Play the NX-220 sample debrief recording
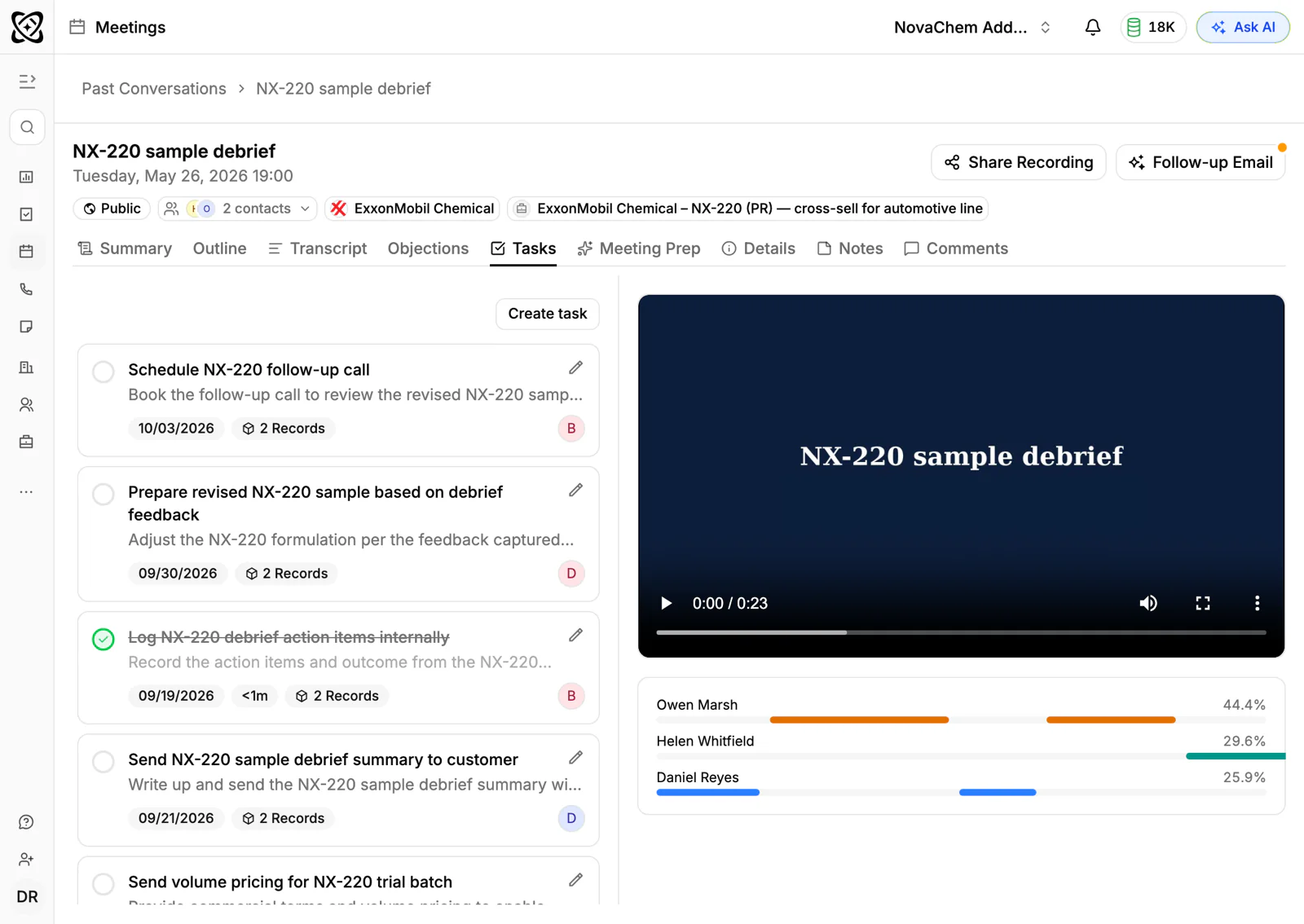The image size is (1304, 924). coord(666,603)
